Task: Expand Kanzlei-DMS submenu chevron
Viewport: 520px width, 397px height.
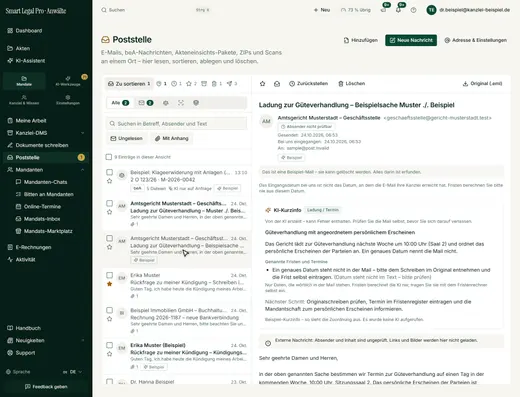Action: pos(82,133)
